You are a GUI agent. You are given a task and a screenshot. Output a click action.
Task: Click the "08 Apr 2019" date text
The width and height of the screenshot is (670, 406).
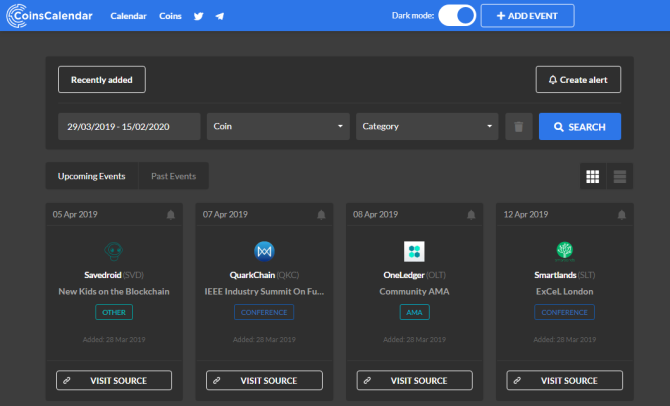pos(376,215)
